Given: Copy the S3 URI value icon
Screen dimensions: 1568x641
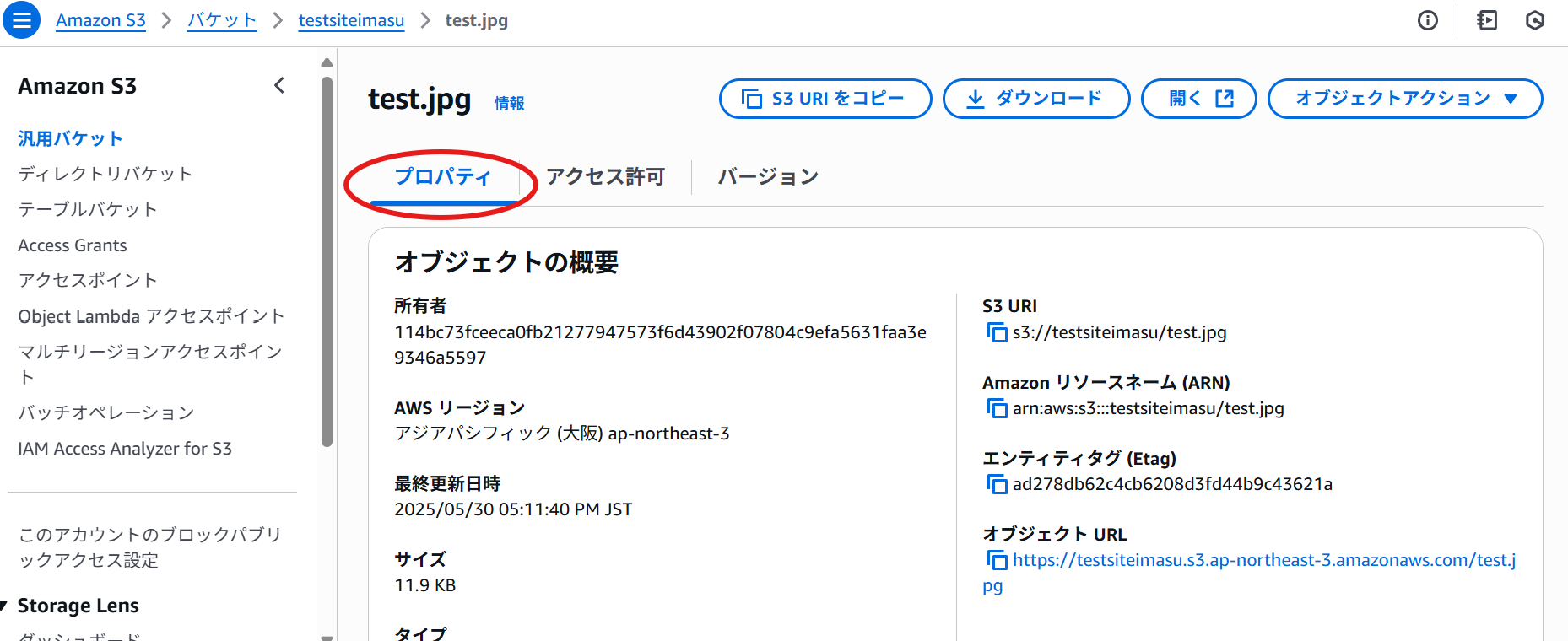Looking at the screenshot, I should (997, 332).
